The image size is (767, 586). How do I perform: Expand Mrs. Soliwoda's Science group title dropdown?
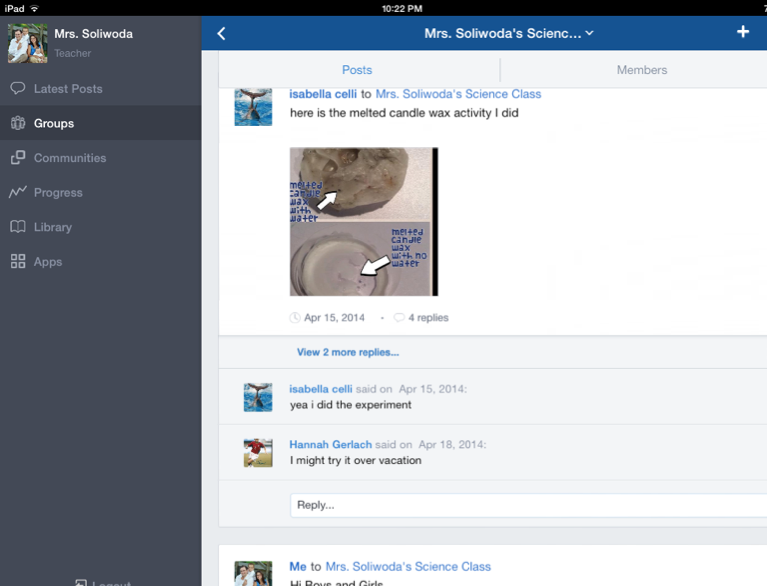coord(508,33)
